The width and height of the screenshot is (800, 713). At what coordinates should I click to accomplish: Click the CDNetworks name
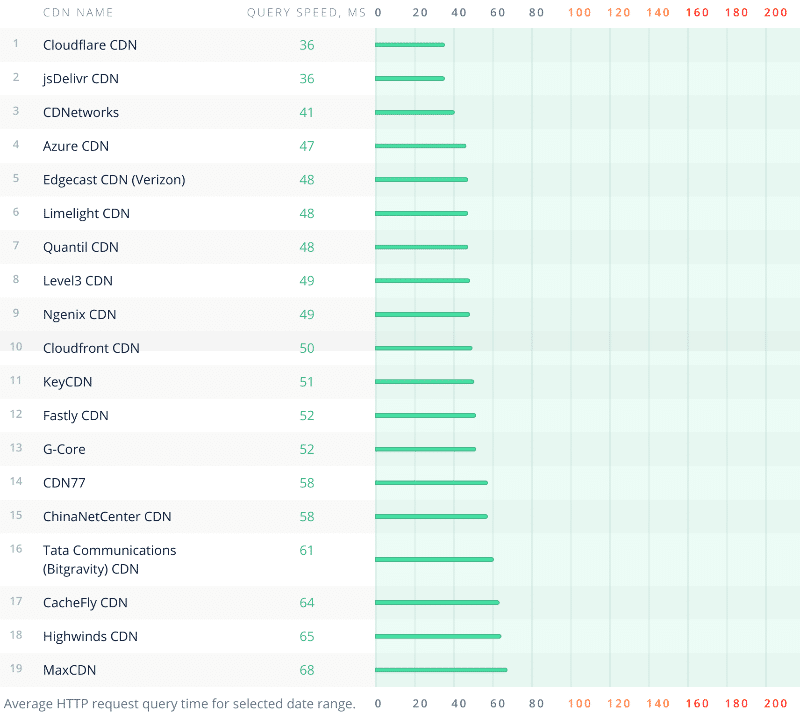pos(81,112)
